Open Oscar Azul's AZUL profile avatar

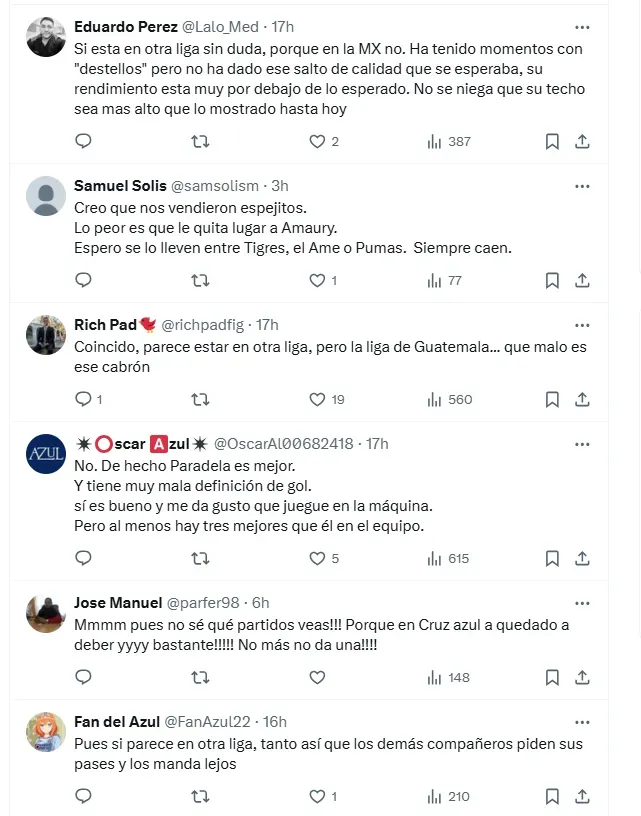46,454
